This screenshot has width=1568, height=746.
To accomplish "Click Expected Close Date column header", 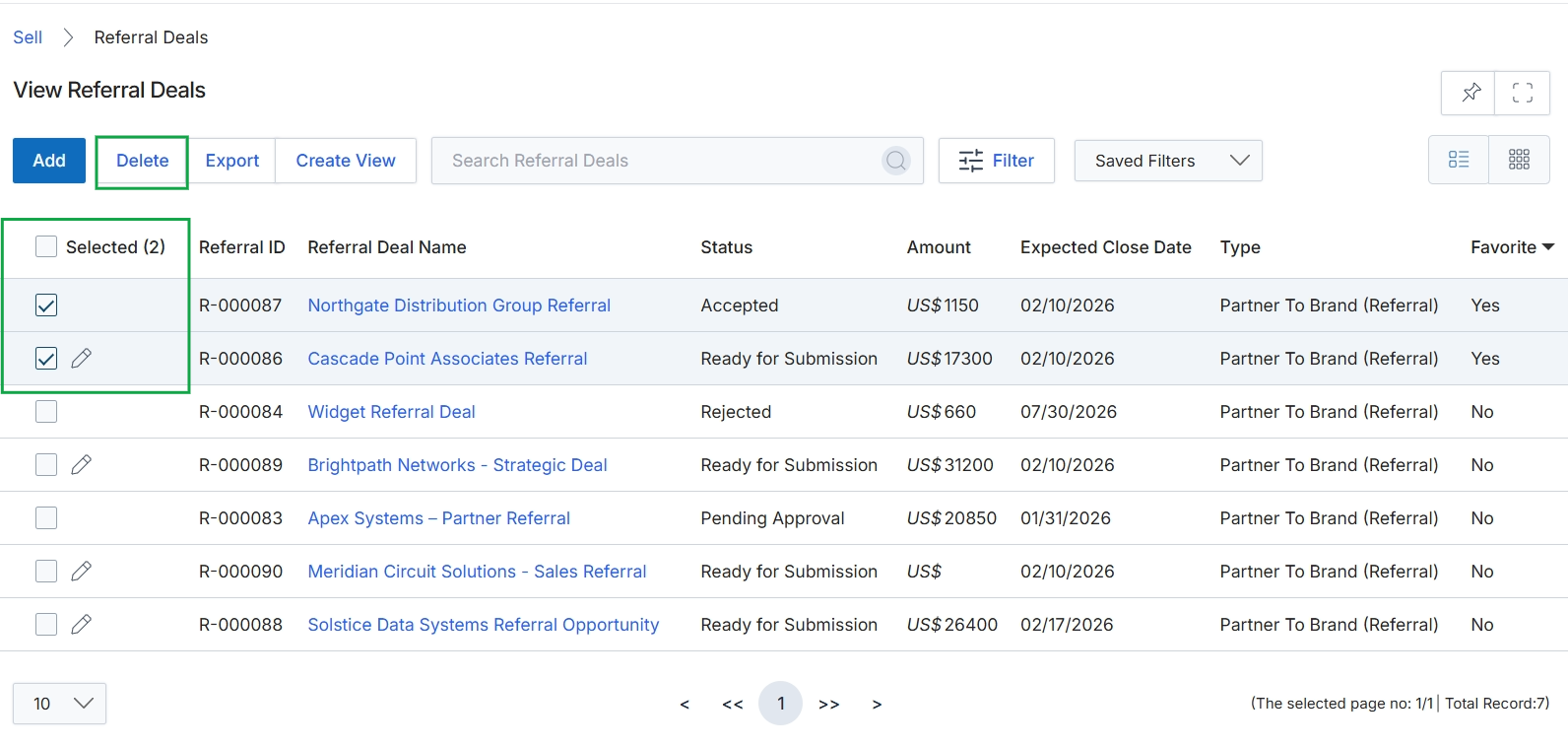I will (1106, 247).
